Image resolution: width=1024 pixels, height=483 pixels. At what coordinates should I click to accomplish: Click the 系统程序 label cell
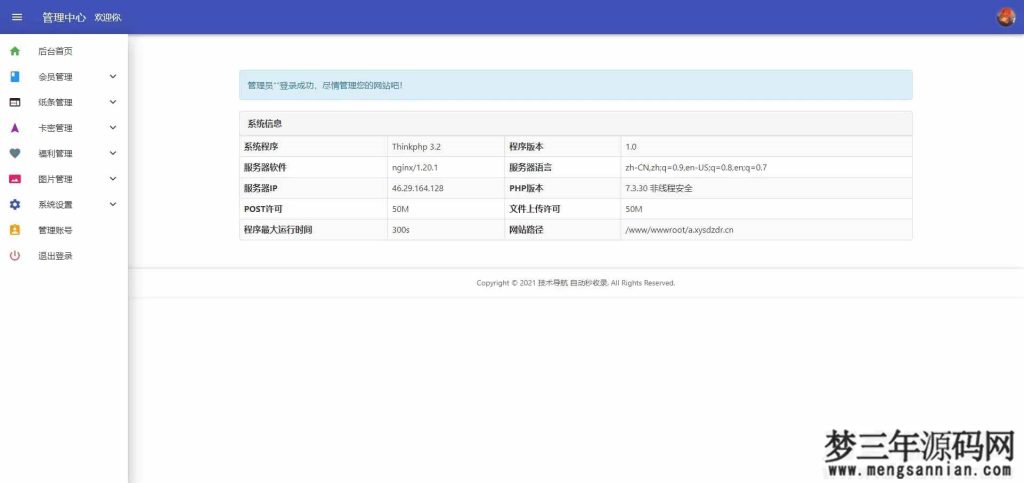tap(313, 147)
